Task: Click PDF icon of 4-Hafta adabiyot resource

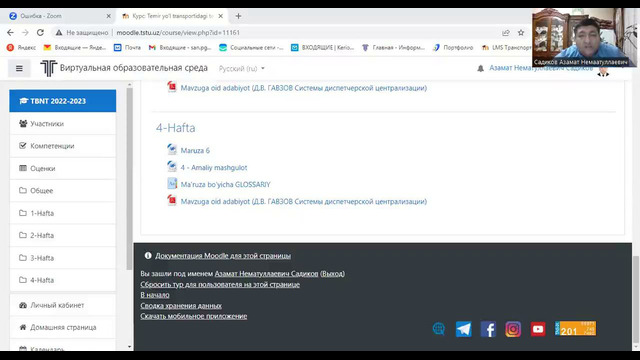Action: point(172,200)
